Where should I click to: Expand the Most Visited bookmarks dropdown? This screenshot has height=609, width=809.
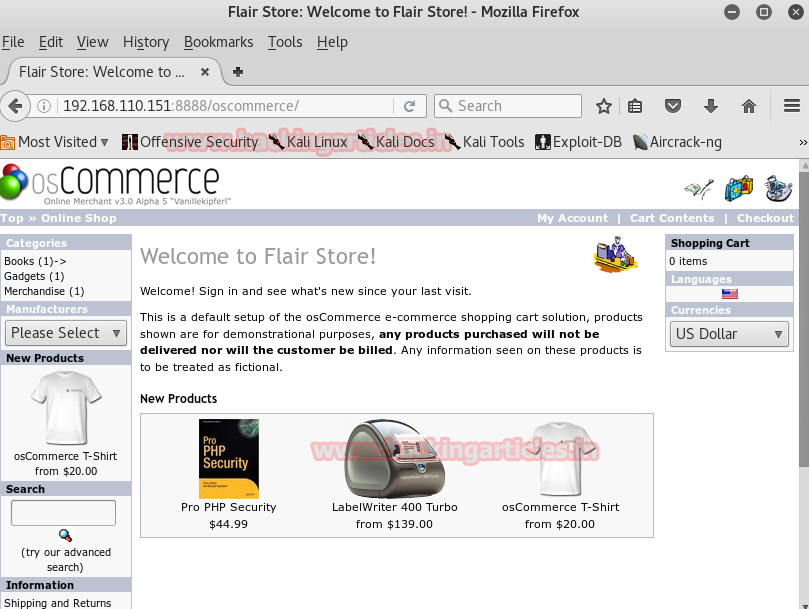(x=54, y=142)
